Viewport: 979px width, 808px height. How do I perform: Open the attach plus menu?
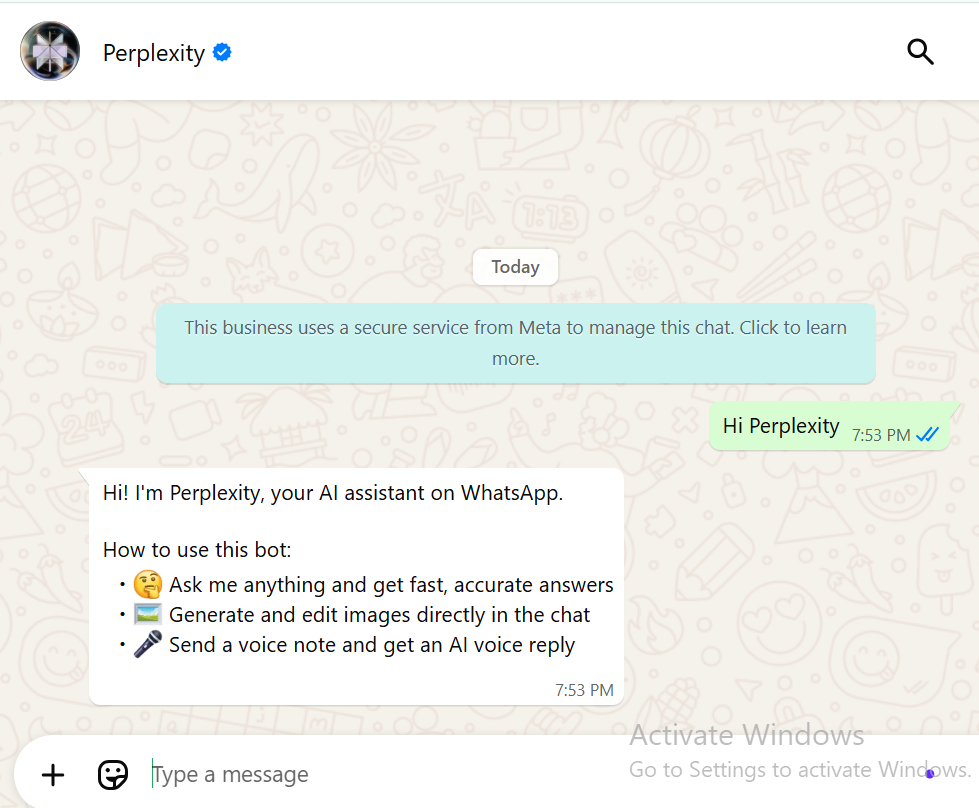(x=53, y=775)
